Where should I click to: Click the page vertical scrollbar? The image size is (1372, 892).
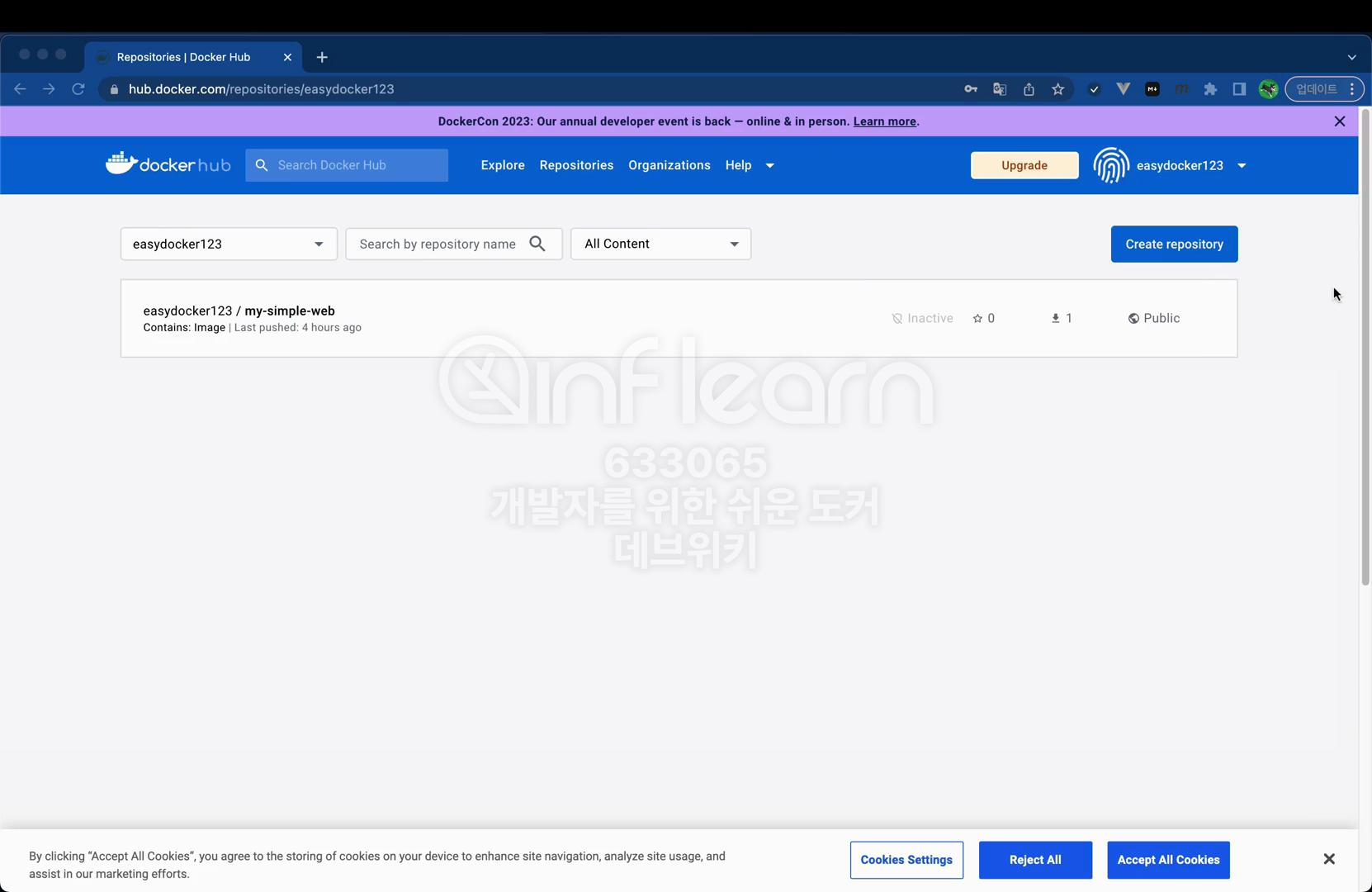point(1365,347)
